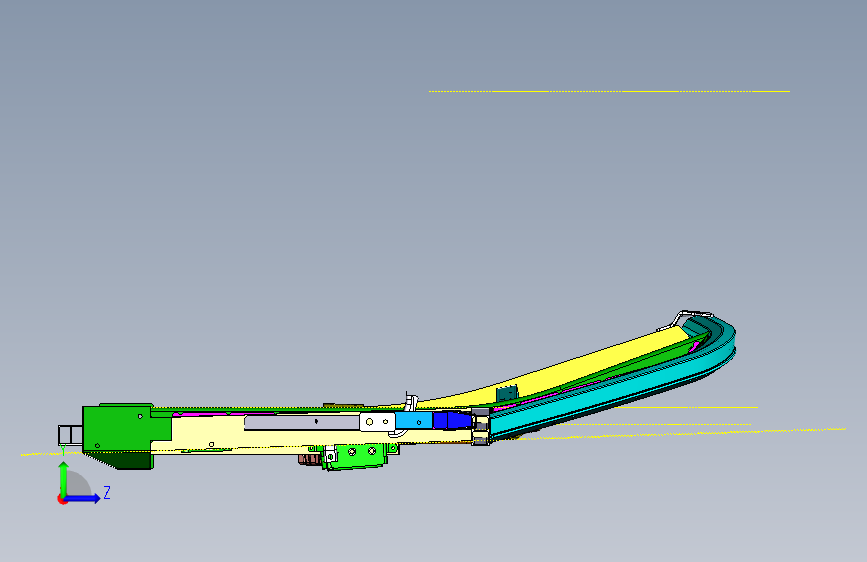This screenshot has width=867, height=562.
Task: Select the small dark teal clip on the yellow panel
Action: pyautogui.click(x=508, y=393)
